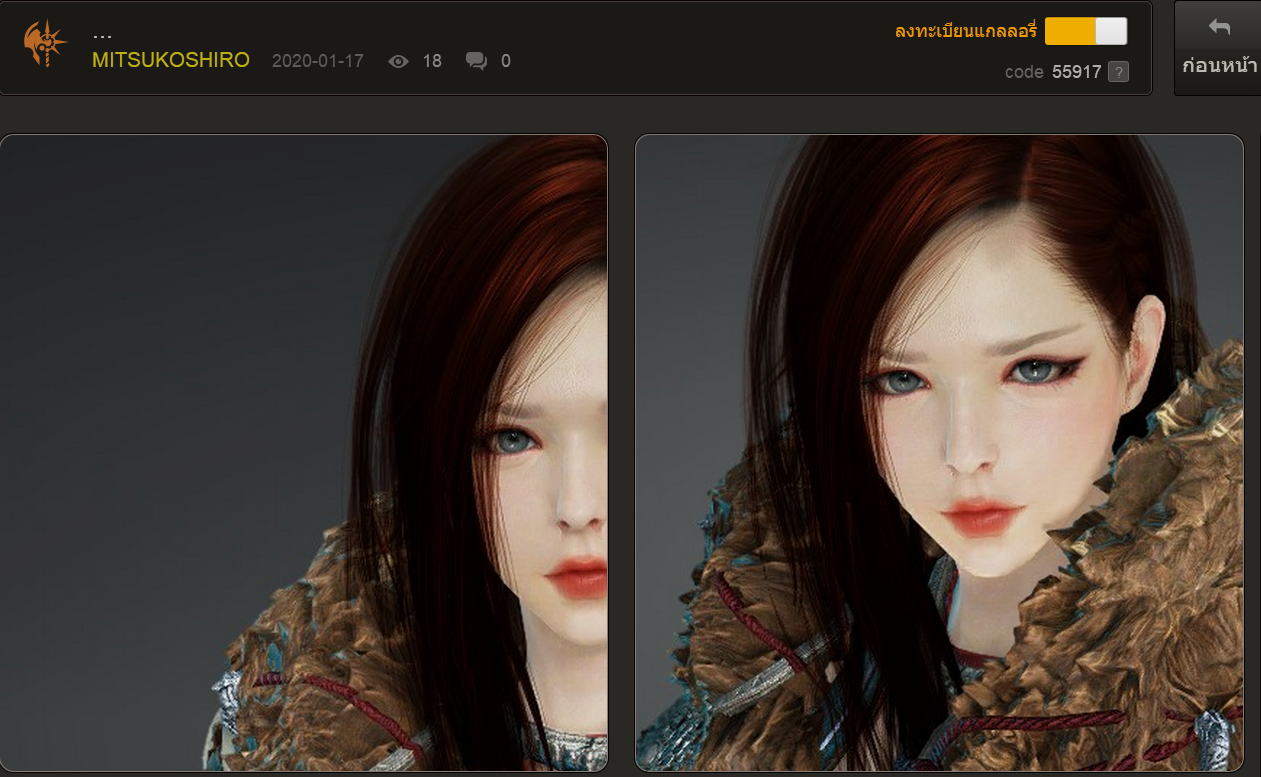Click the ลงทะเบียนแกลลอรี่ label
This screenshot has width=1261, height=777.
[x=965, y=31]
